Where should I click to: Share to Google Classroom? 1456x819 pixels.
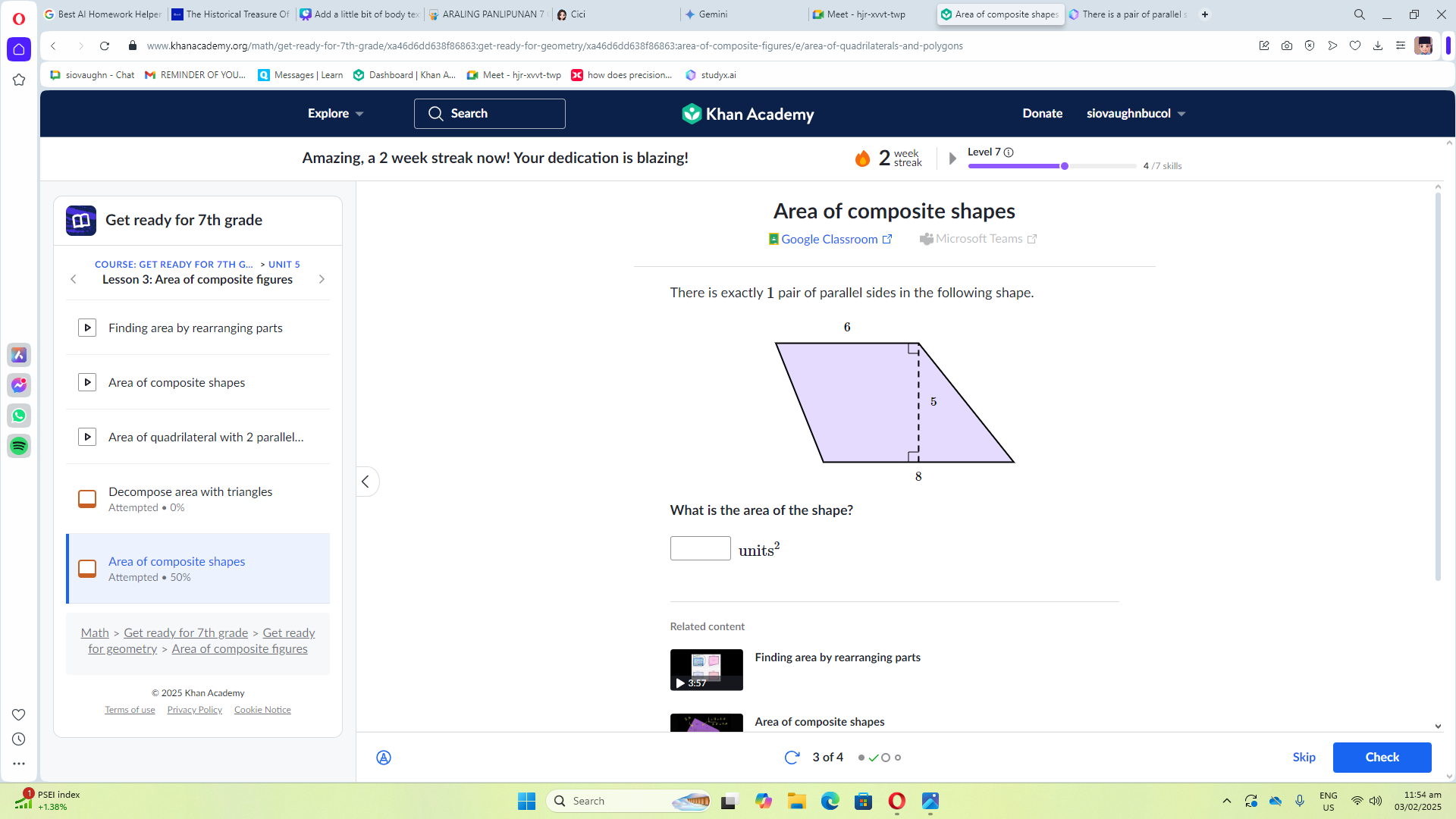pos(830,239)
